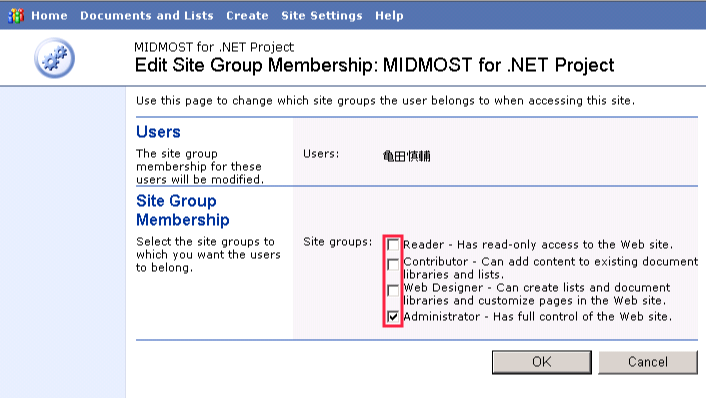Click 'Select the site groups to' helper text
The height and width of the screenshot is (398, 706).
(x=208, y=255)
